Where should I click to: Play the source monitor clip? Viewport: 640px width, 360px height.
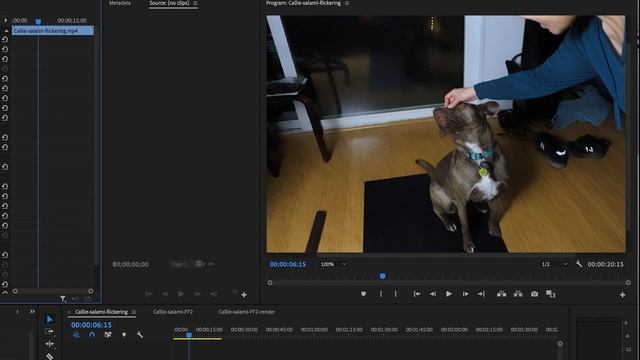click(181, 294)
